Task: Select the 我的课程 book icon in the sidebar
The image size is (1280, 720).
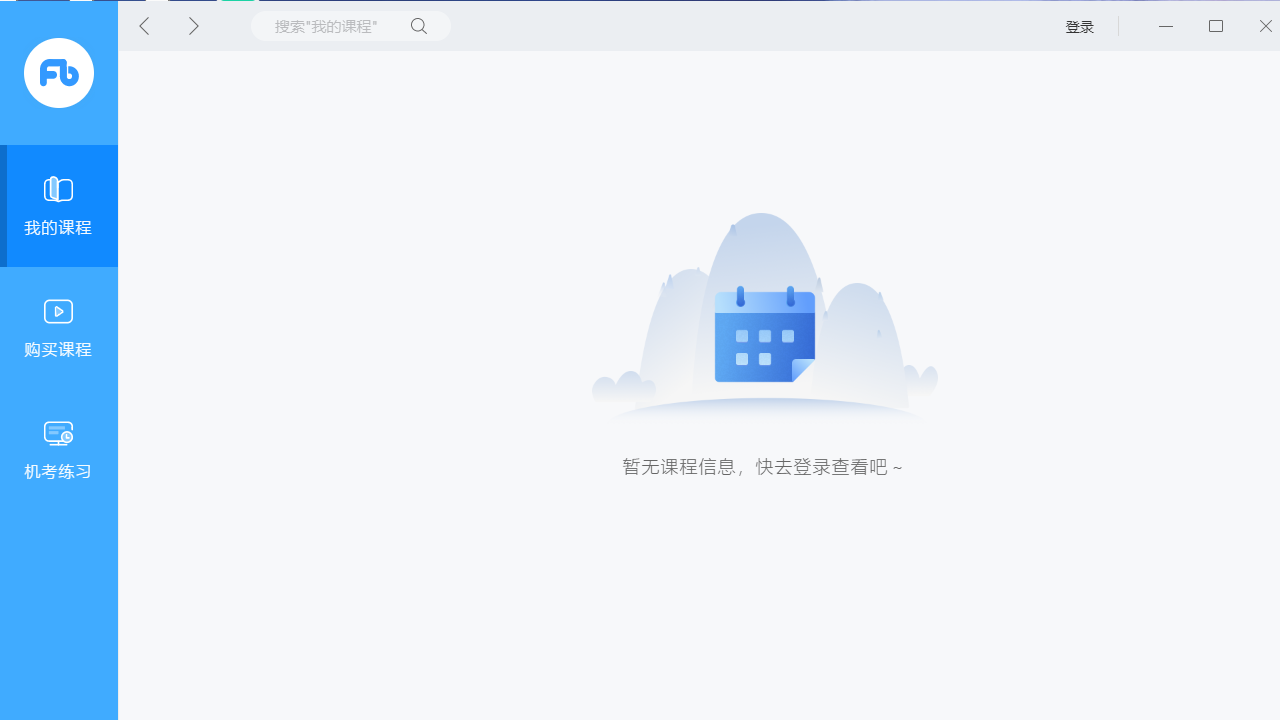Action: pos(58,189)
